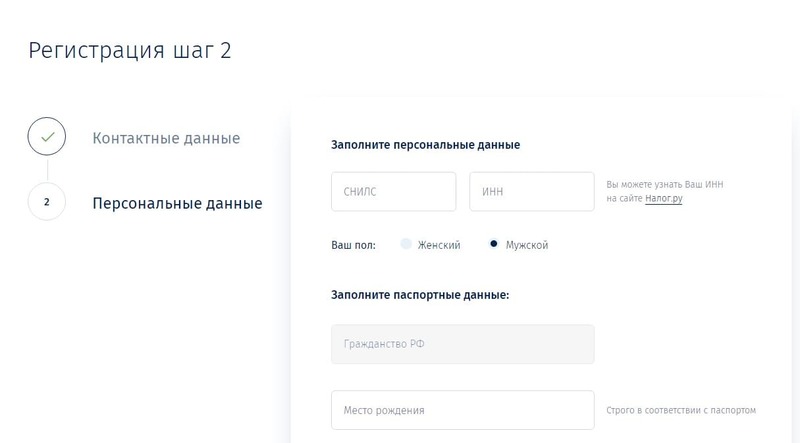The image size is (800, 443).
Task: Go to the Контактные данные step
Action: 166,137
